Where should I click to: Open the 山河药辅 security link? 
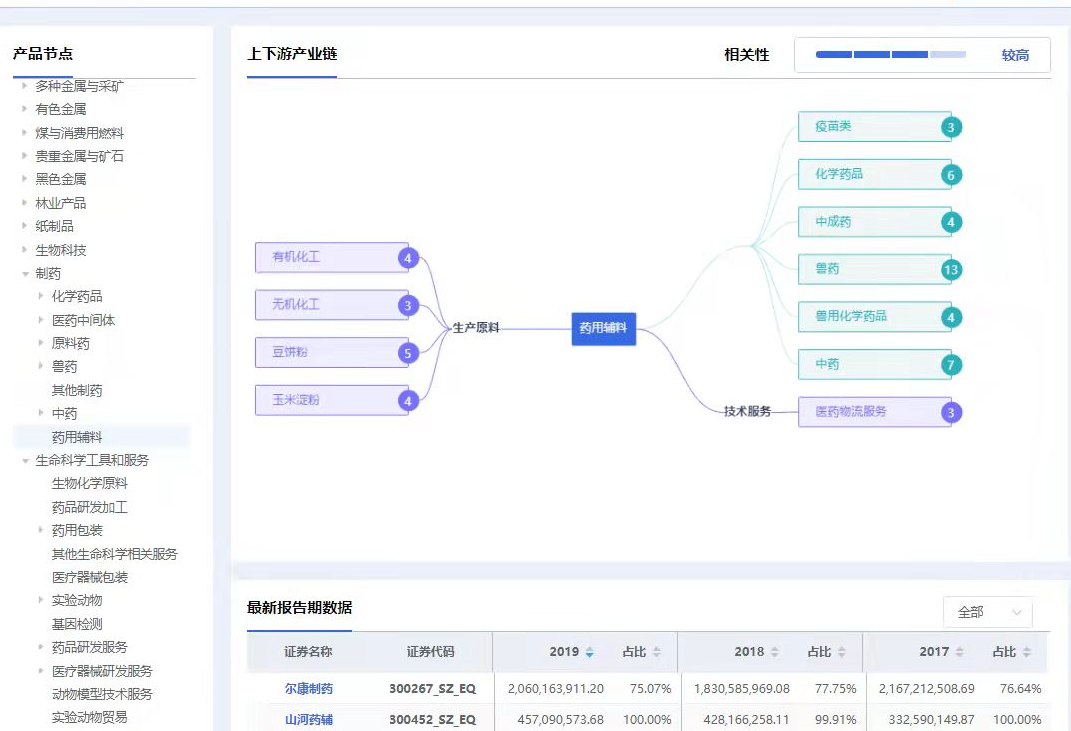pyautogui.click(x=308, y=719)
